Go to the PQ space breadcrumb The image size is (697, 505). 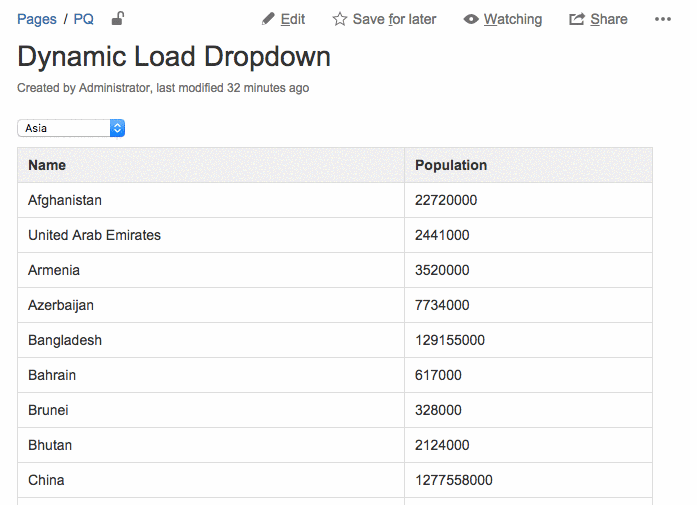84,19
